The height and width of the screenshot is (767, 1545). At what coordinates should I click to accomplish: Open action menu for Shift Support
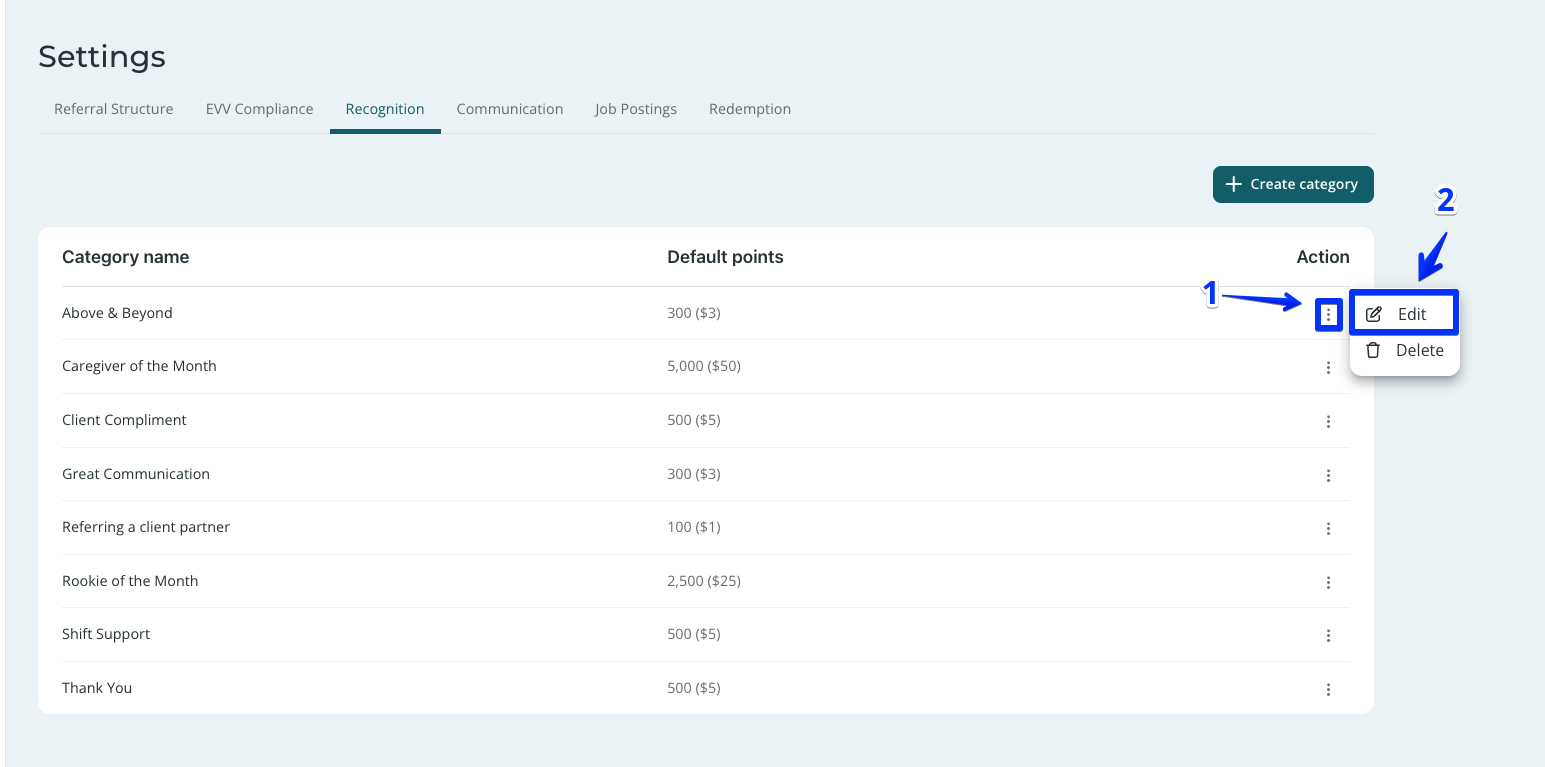pyautogui.click(x=1328, y=636)
